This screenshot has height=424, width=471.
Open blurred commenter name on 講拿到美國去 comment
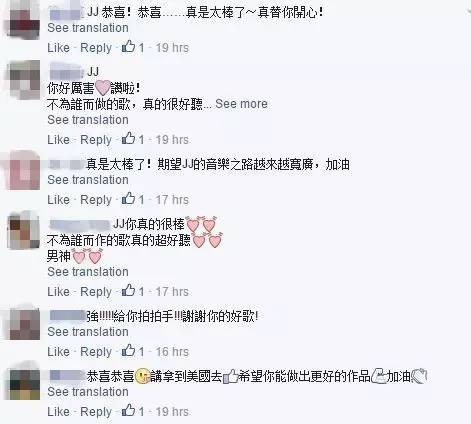tap(68, 376)
